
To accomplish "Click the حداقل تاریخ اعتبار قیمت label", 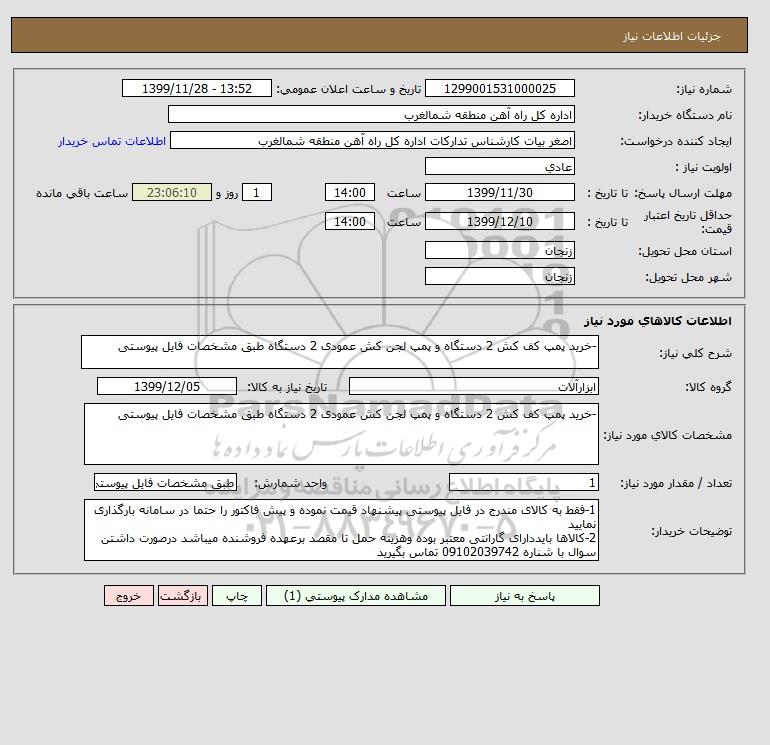I will click(688, 222).
